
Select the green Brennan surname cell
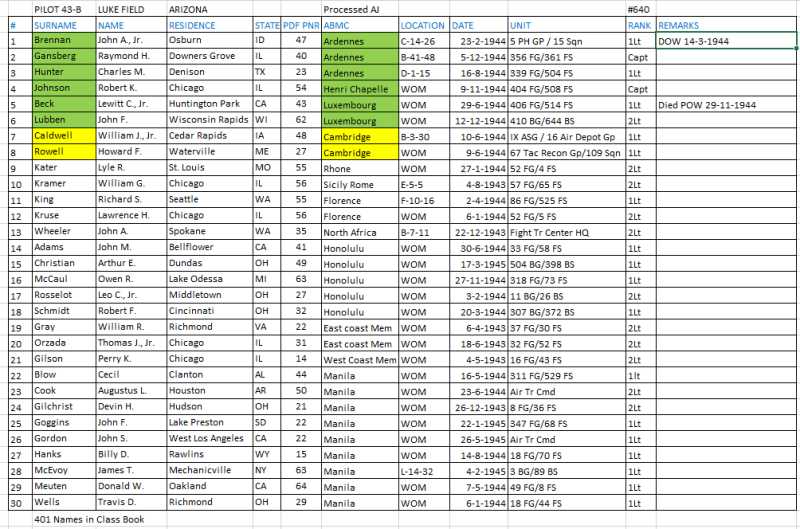pyautogui.click(x=64, y=40)
